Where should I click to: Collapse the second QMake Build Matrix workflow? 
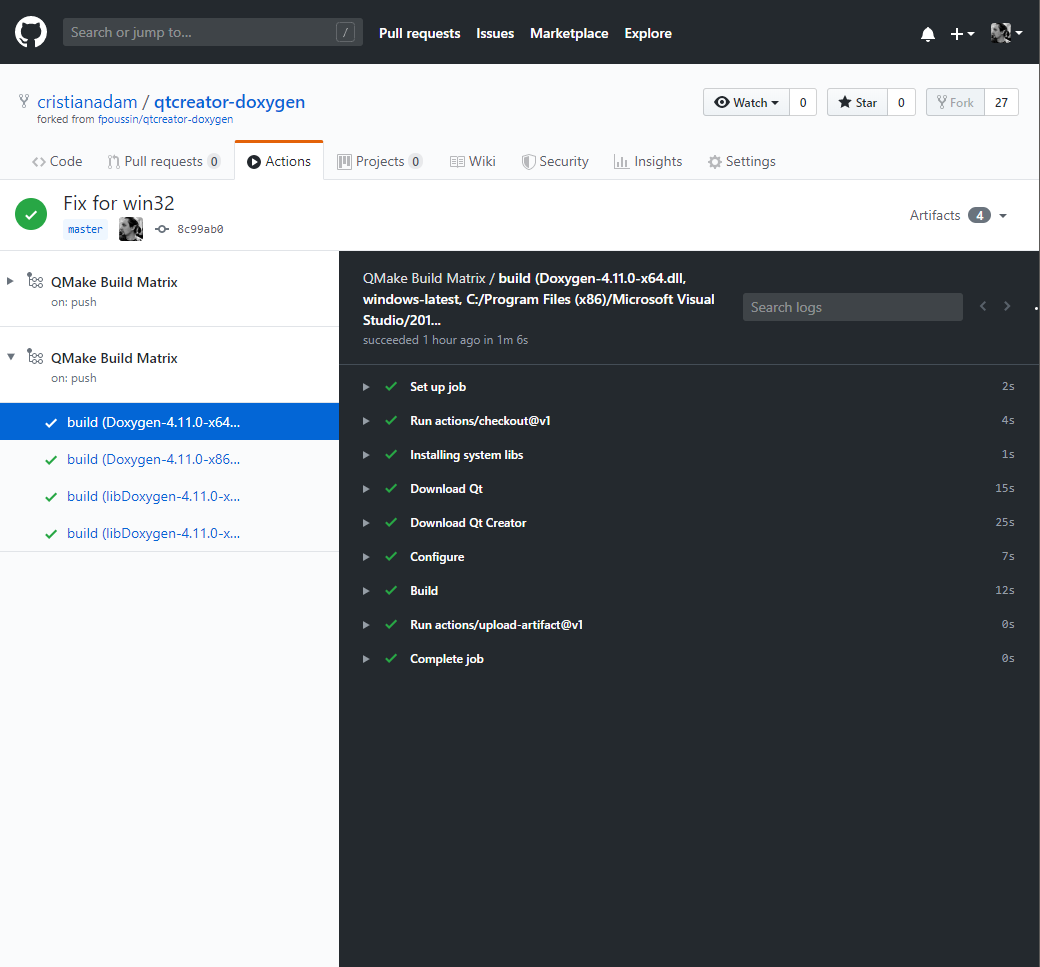coord(12,358)
